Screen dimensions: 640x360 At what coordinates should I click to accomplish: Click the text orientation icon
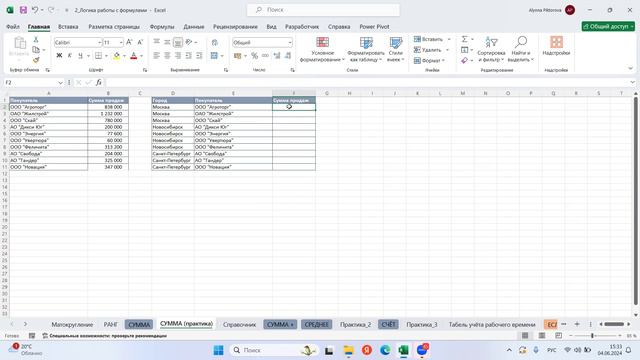(189, 42)
